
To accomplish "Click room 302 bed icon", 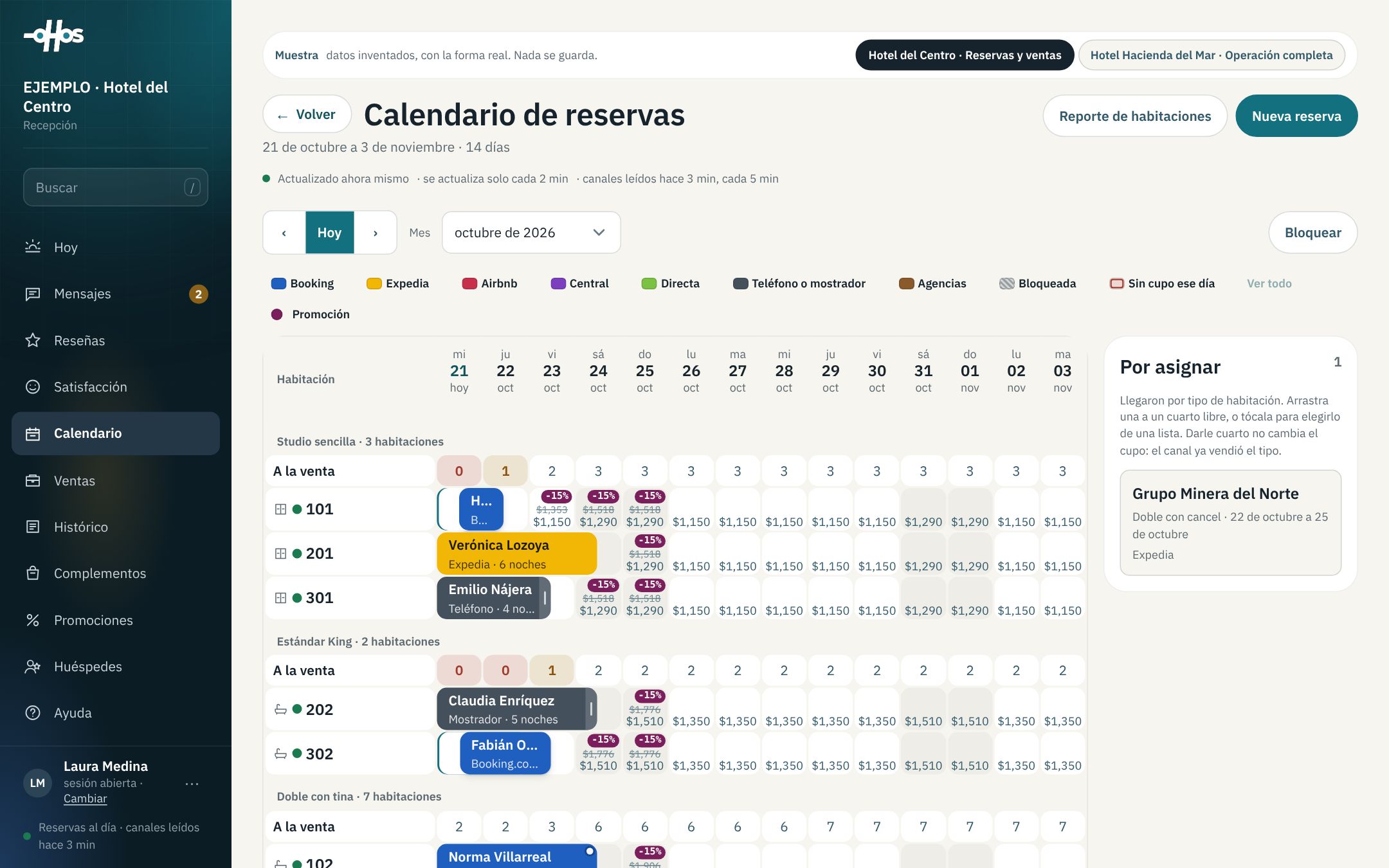I will pos(280,754).
